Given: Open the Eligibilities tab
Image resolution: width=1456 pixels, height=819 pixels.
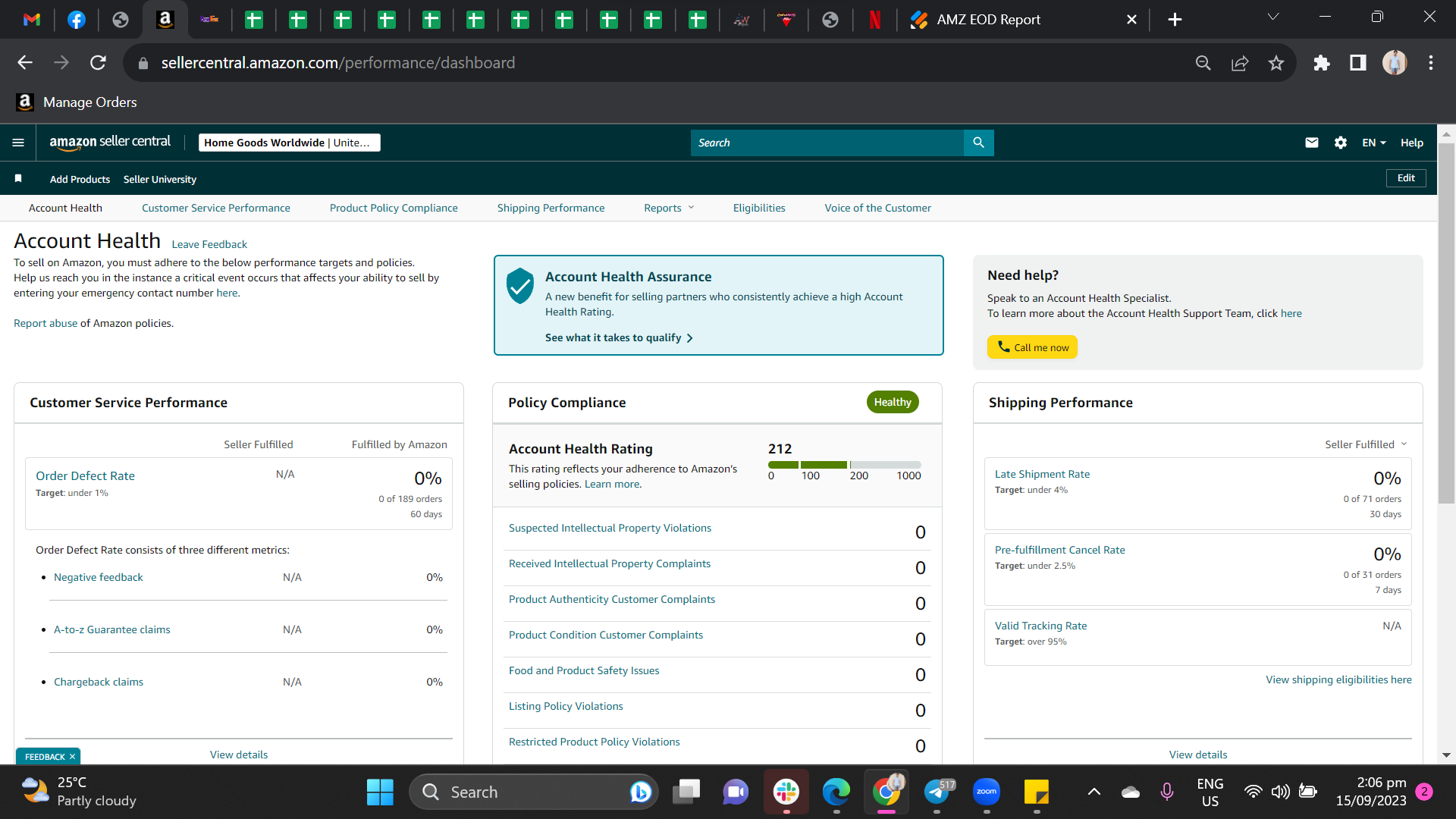Looking at the screenshot, I should (x=759, y=208).
